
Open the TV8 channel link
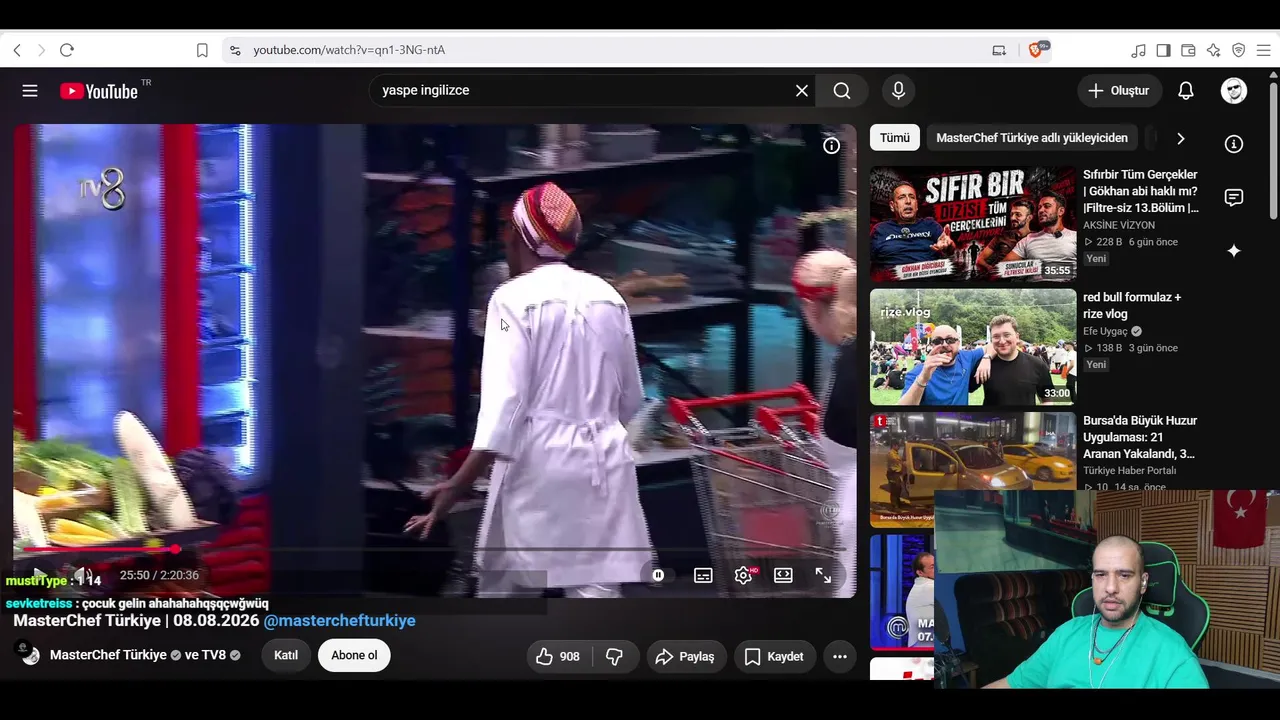214,656
